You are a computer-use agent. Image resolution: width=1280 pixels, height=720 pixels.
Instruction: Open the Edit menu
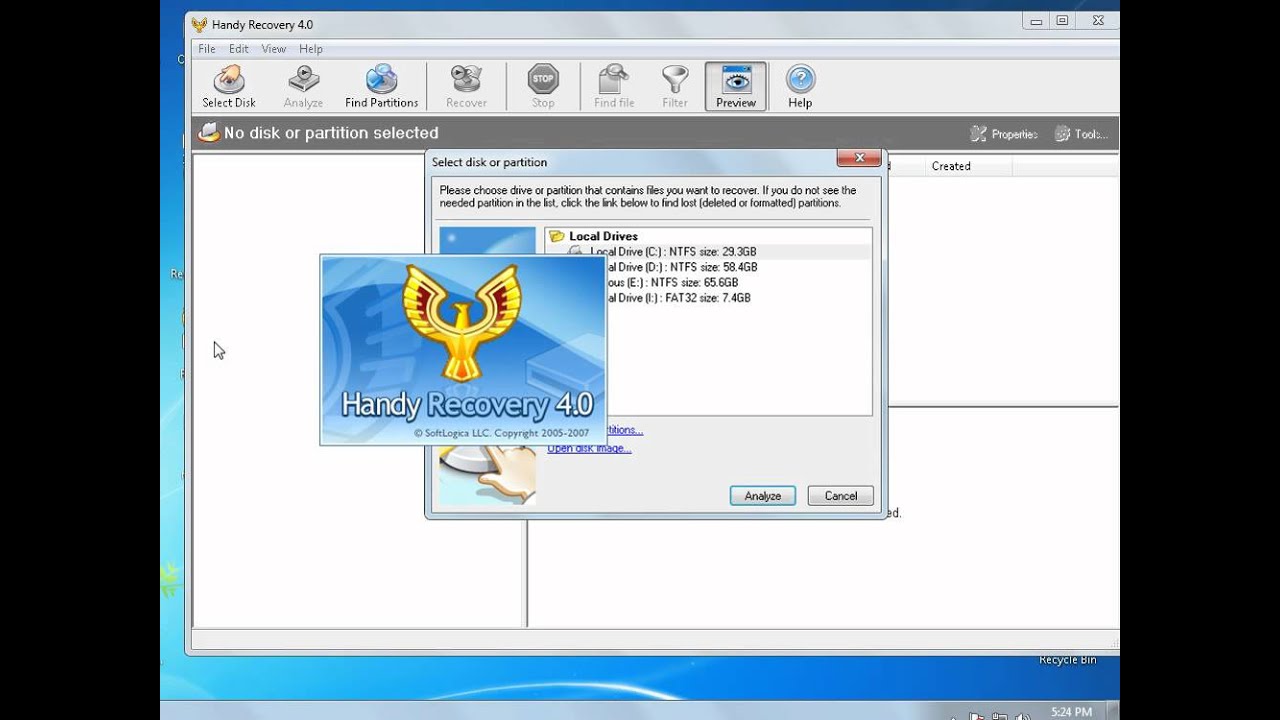[x=239, y=49]
